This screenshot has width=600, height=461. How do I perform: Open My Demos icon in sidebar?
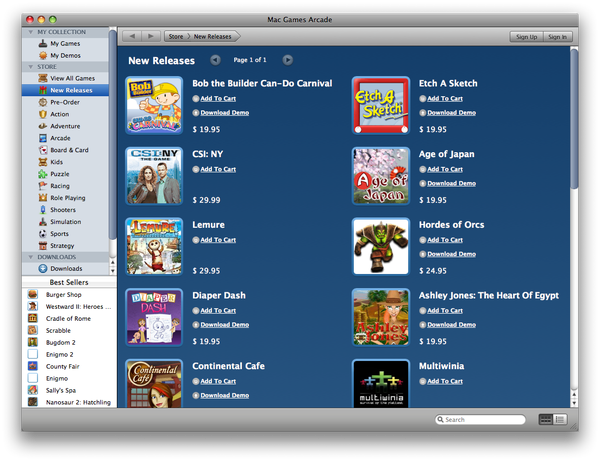(43, 55)
